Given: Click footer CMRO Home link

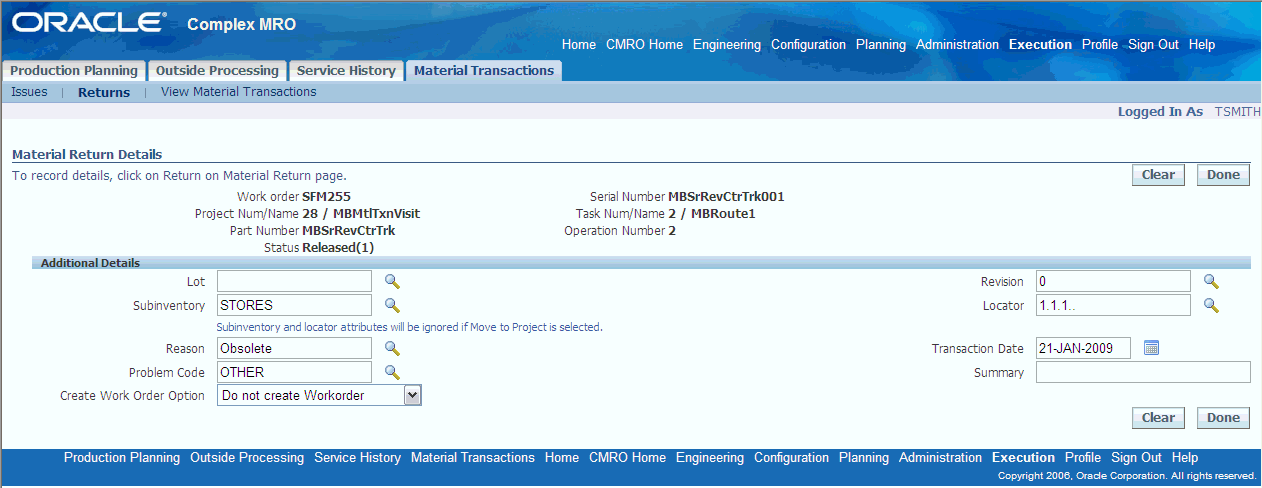Looking at the screenshot, I should pyautogui.click(x=627, y=458).
